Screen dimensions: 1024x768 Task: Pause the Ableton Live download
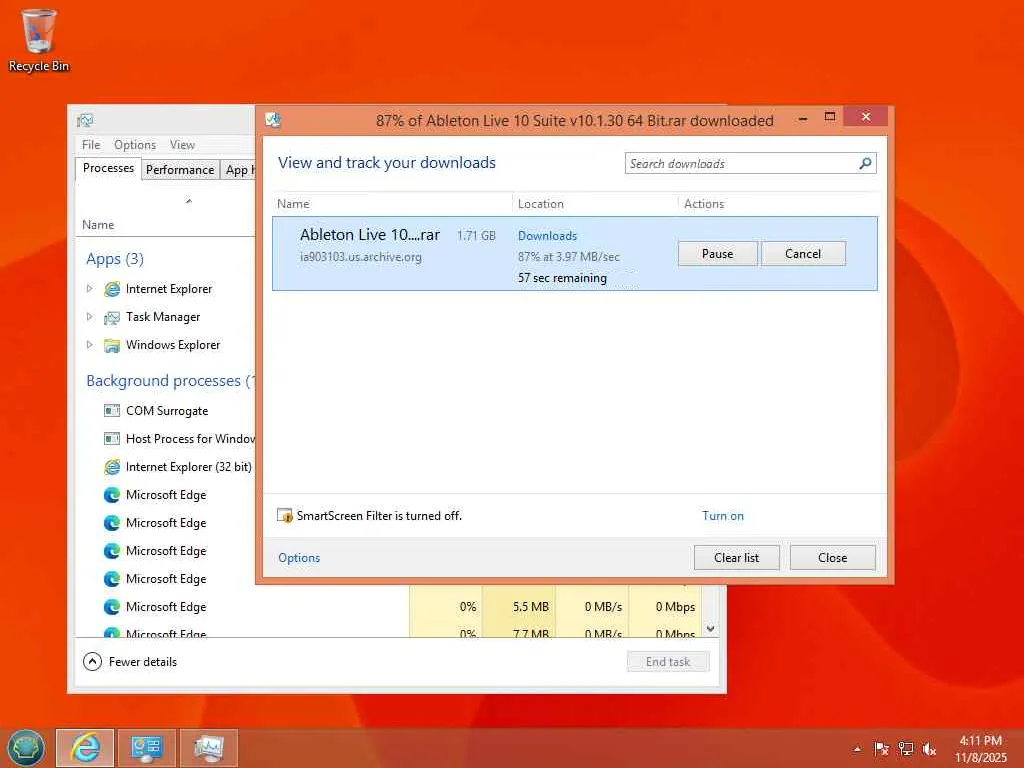coord(718,253)
